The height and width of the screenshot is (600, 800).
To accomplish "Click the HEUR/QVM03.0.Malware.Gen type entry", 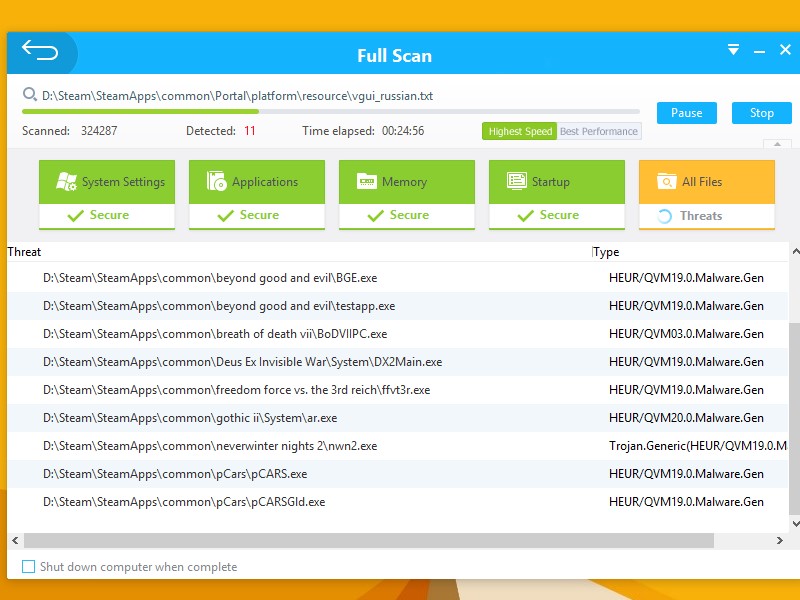I will (x=686, y=334).
